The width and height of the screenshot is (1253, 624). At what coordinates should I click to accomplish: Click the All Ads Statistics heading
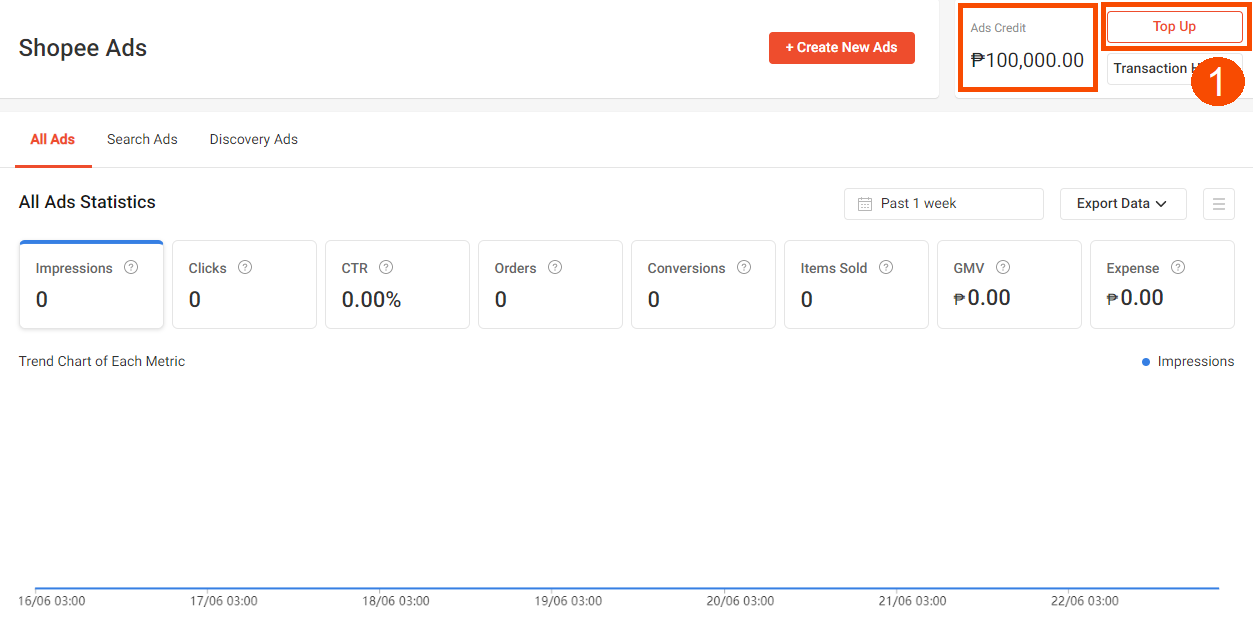[x=87, y=202]
